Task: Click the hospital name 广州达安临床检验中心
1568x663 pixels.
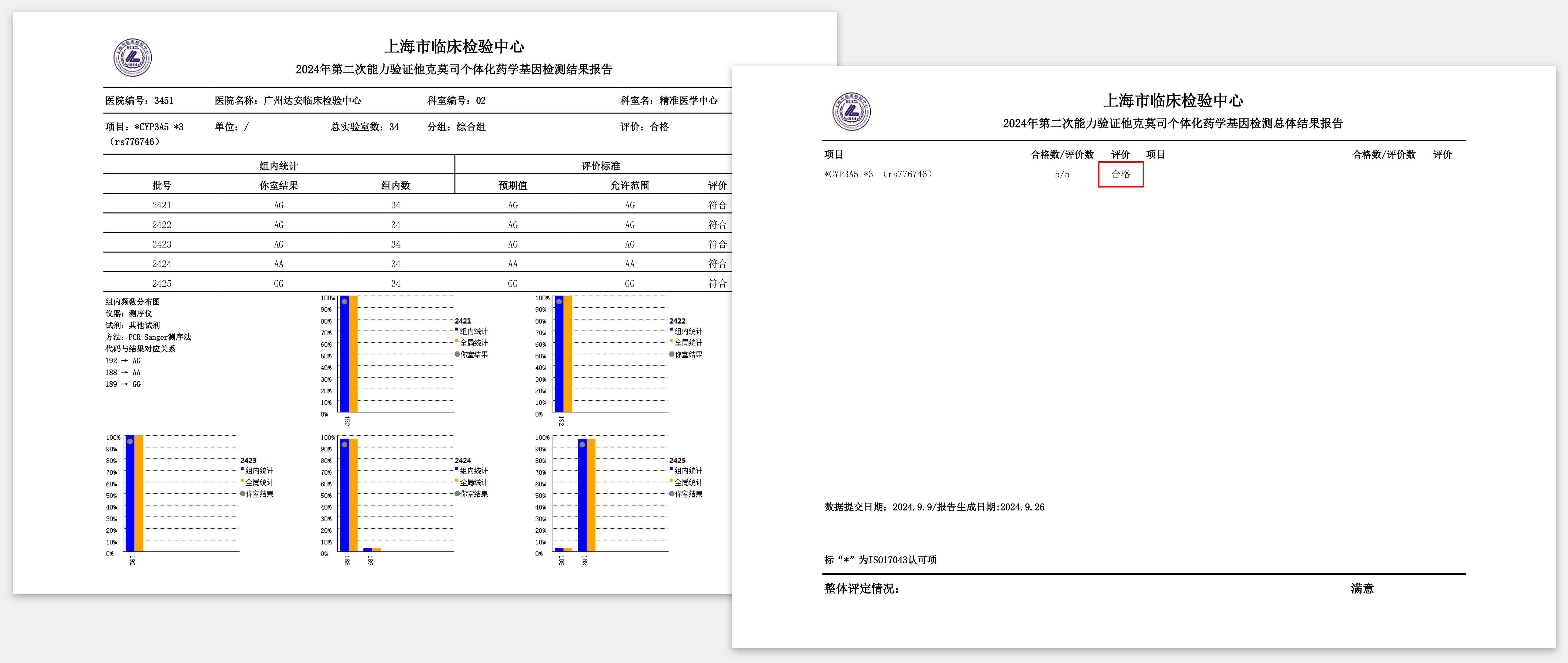Action: (312, 101)
